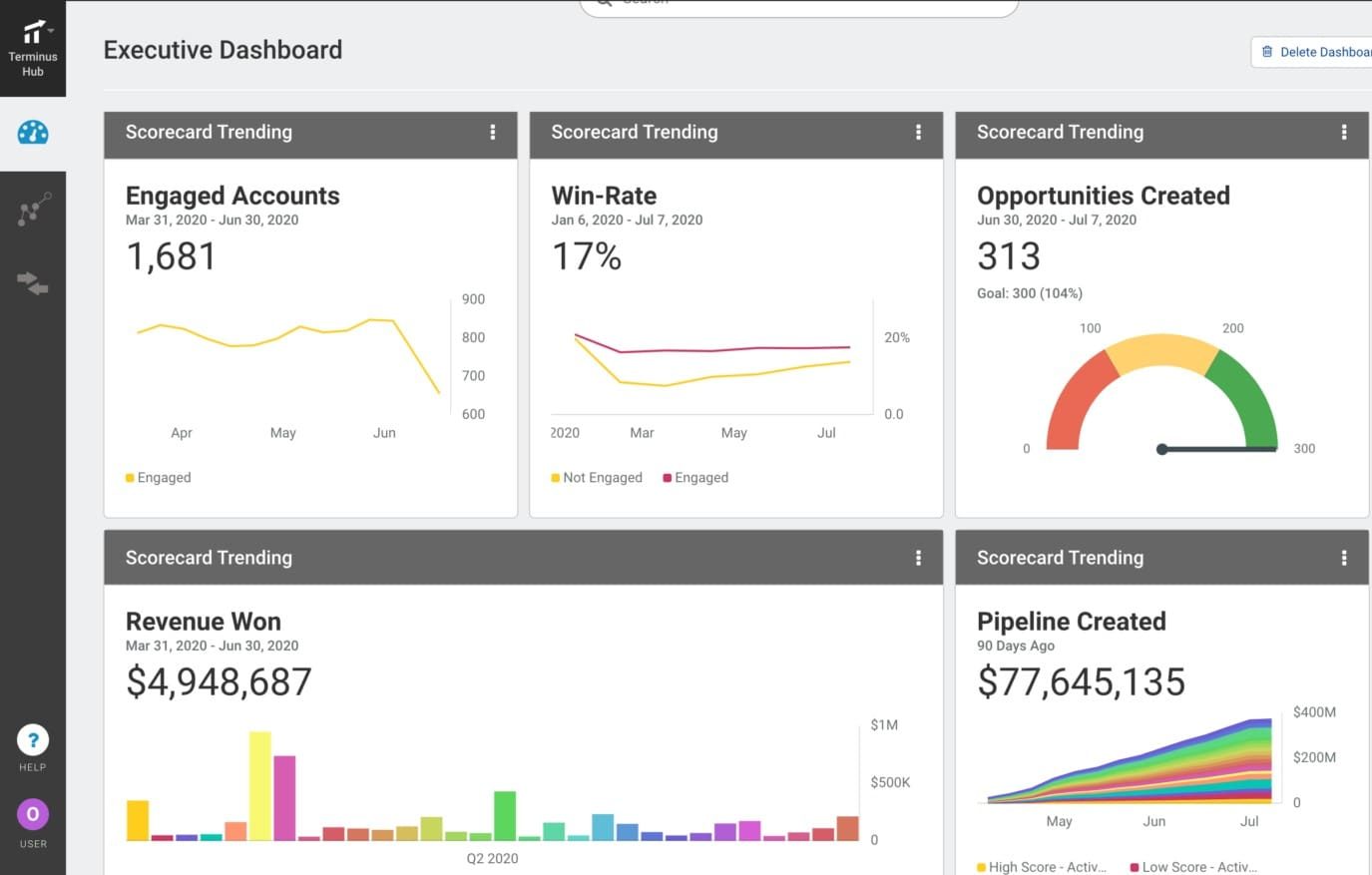The height and width of the screenshot is (875, 1372).
Task: Click the trash icon in Delete Dashboard
Action: 1267,51
